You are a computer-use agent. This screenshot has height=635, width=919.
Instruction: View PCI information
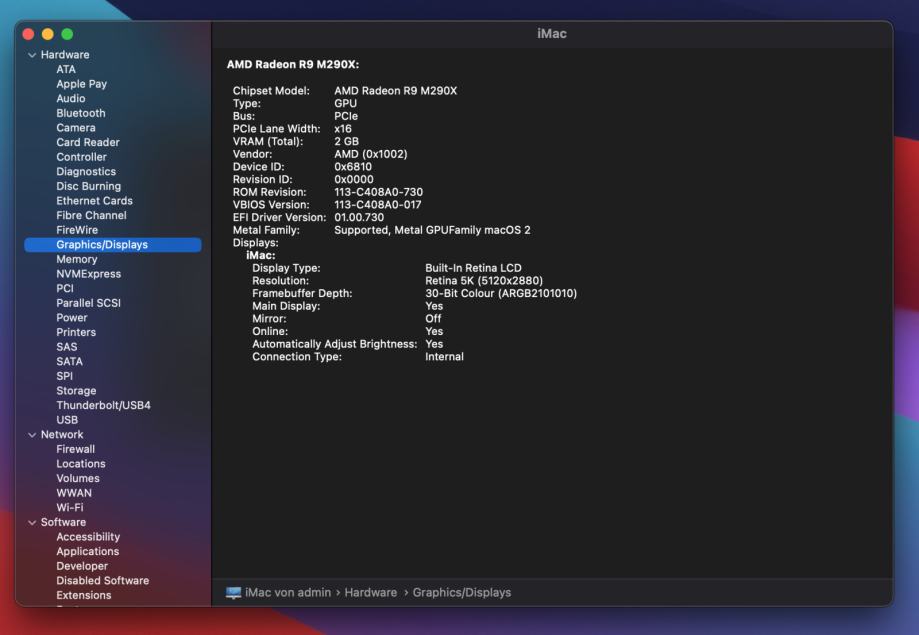click(x=65, y=288)
